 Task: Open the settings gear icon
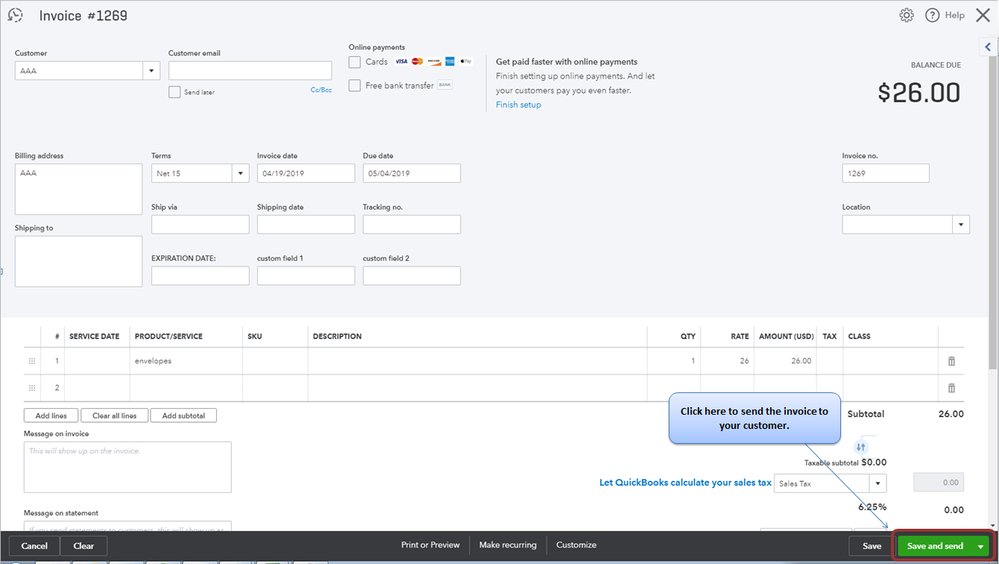(906, 15)
